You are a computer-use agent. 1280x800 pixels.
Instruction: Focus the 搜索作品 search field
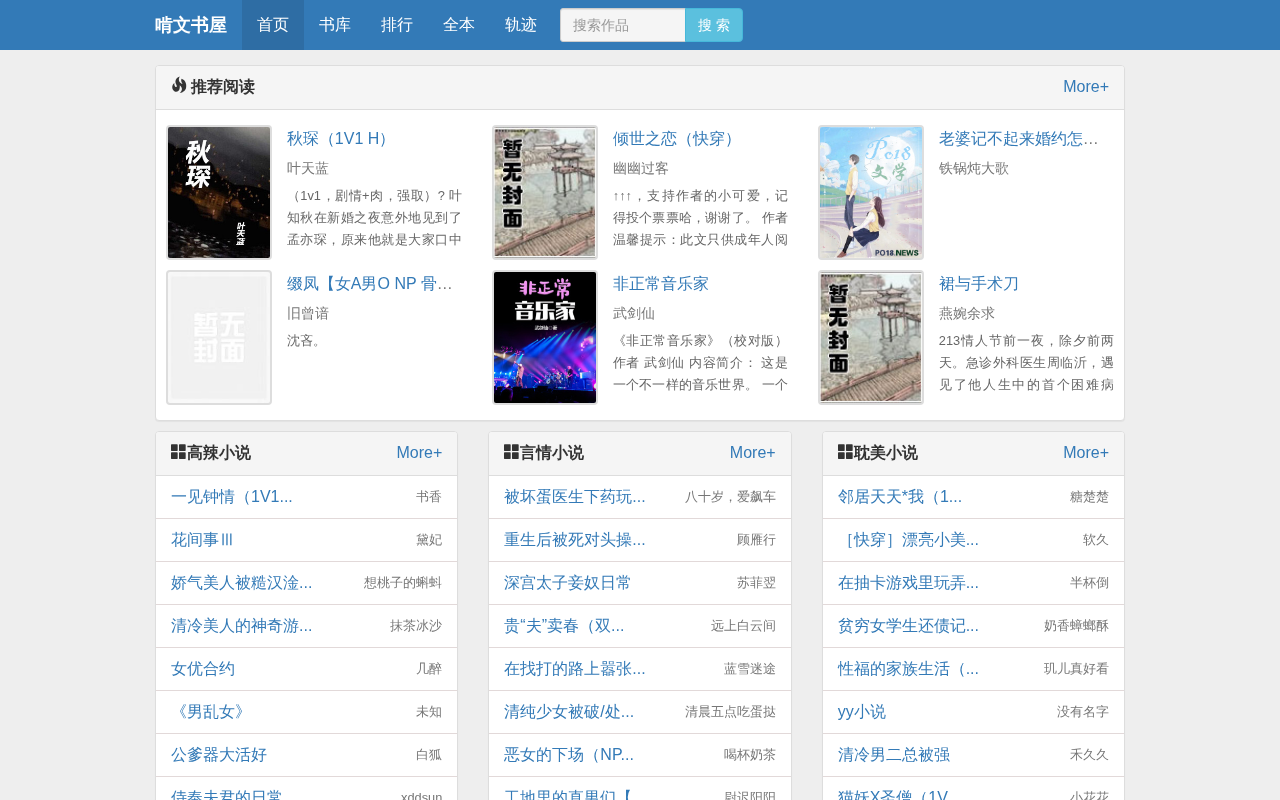[x=623, y=25]
